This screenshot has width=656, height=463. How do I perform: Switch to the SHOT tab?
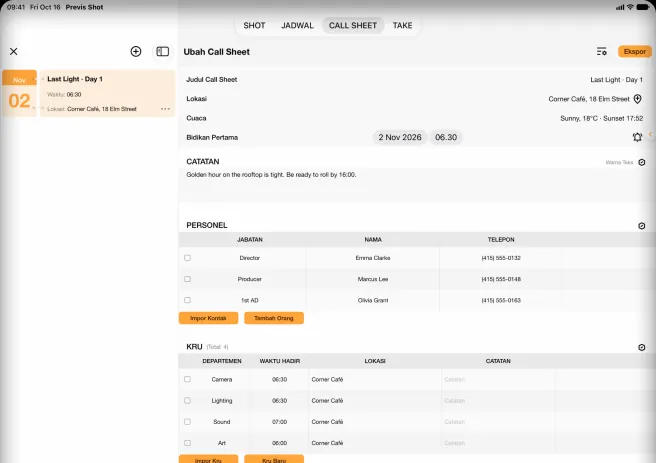tap(254, 26)
